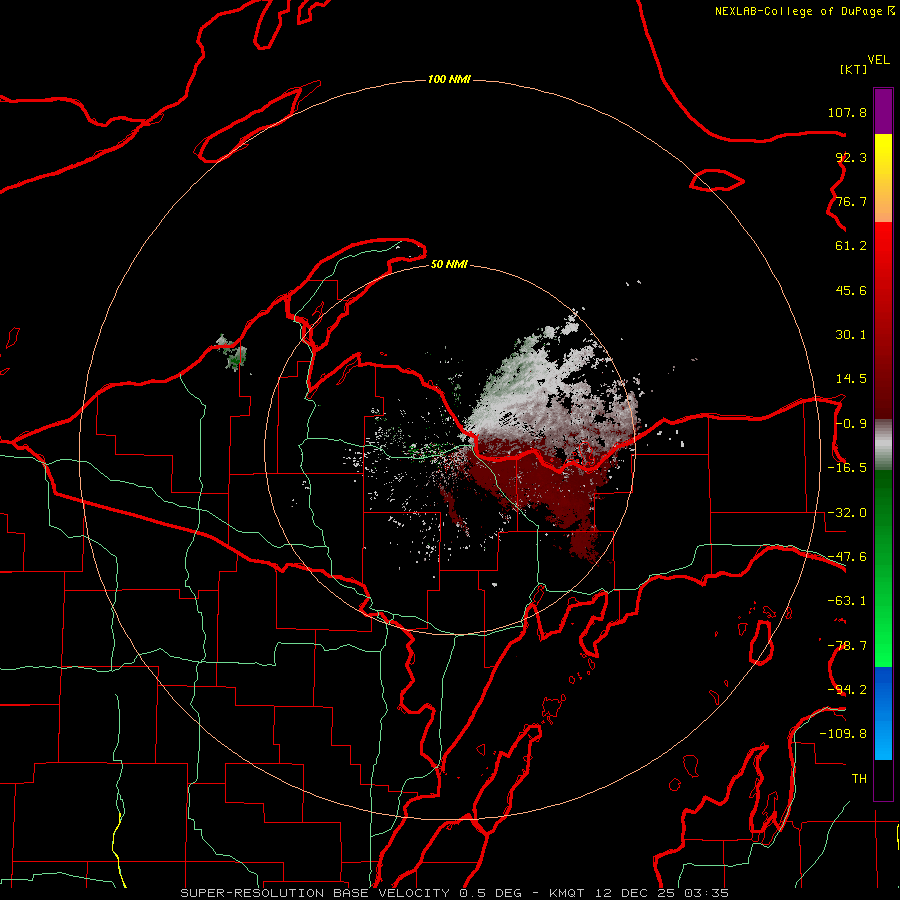Click the -32.0 velocity scale value
The image size is (900, 900).
(847, 513)
